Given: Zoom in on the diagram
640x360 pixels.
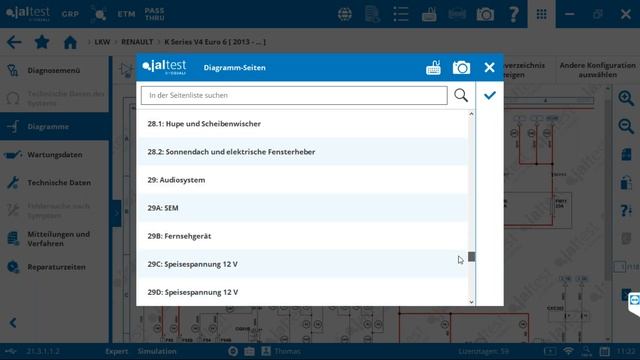Looking at the screenshot, I should click(626, 98).
